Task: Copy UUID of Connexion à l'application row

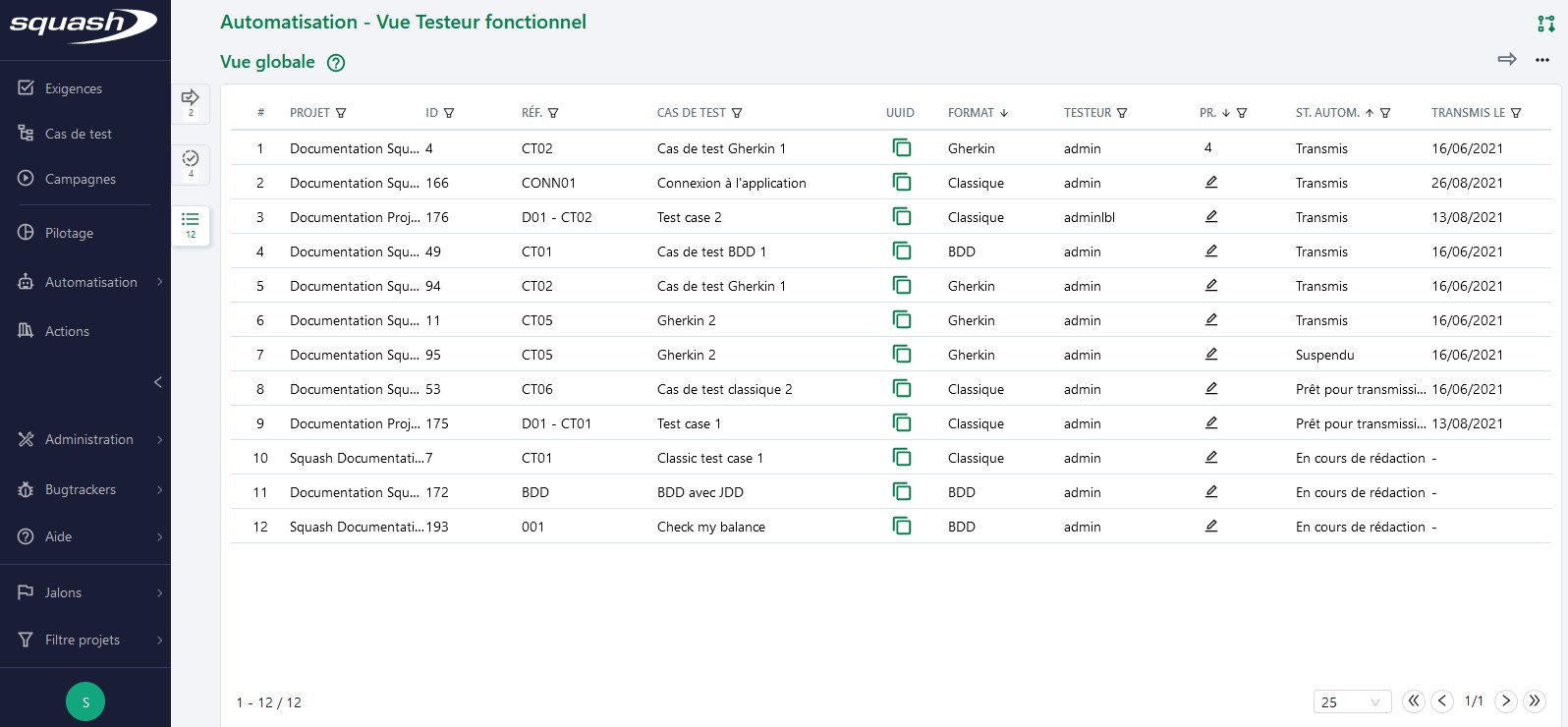Action: pyautogui.click(x=901, y=183)
